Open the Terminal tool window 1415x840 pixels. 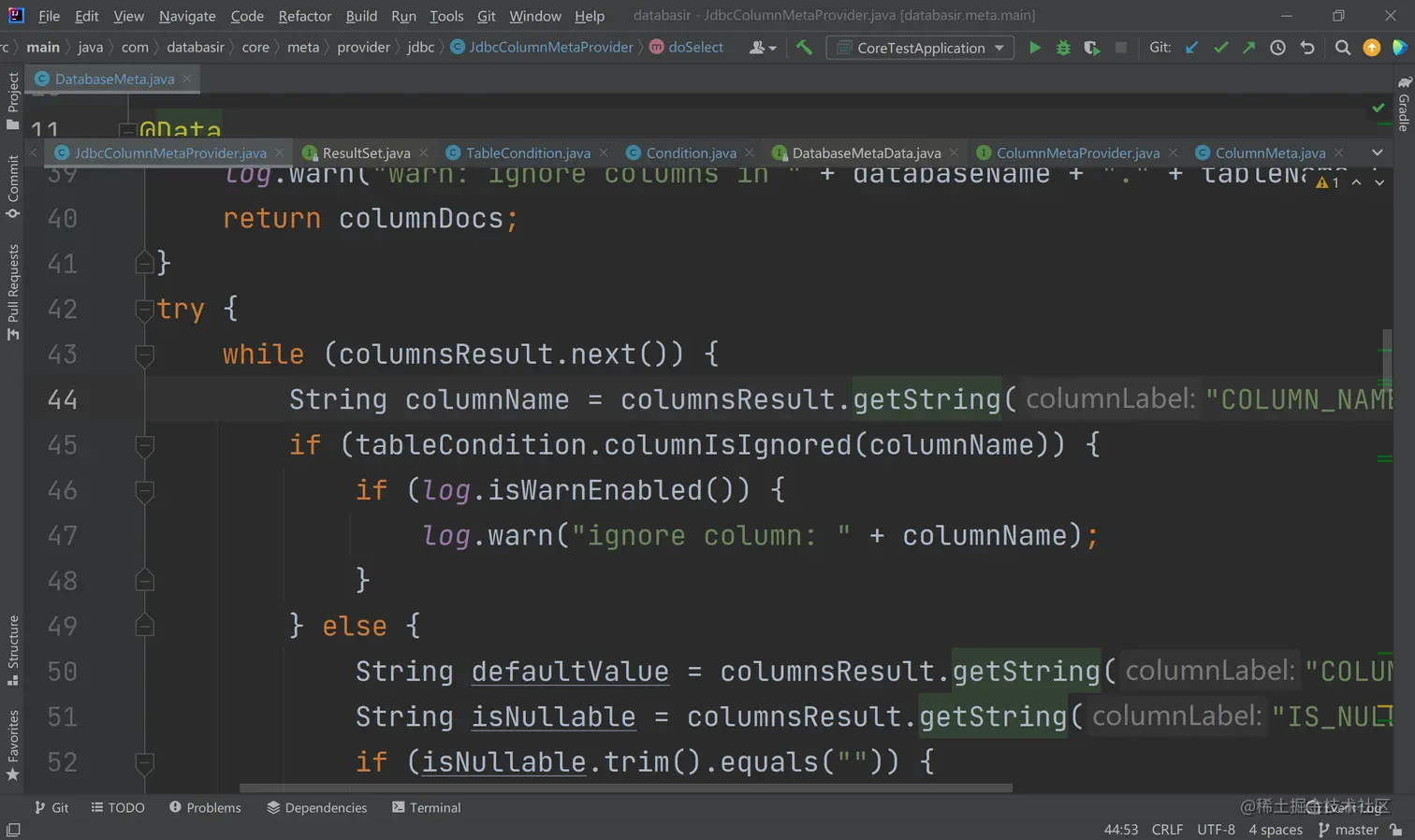point(427,807)
